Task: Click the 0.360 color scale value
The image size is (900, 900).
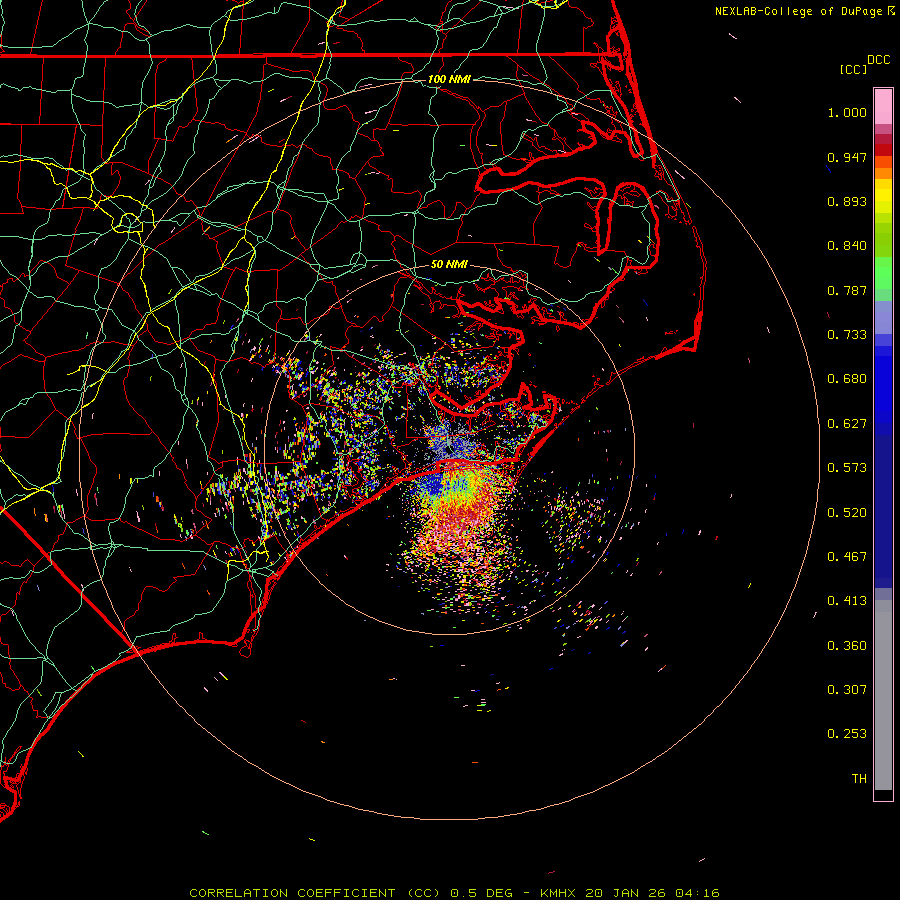Action: pos(847,646)
